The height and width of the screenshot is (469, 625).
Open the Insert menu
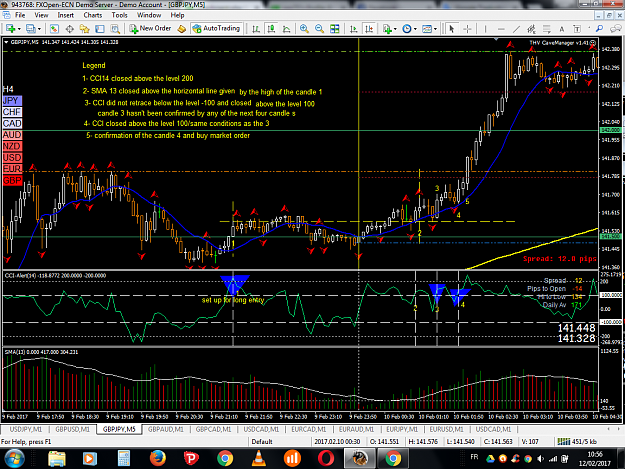click(x=65, y=15)
